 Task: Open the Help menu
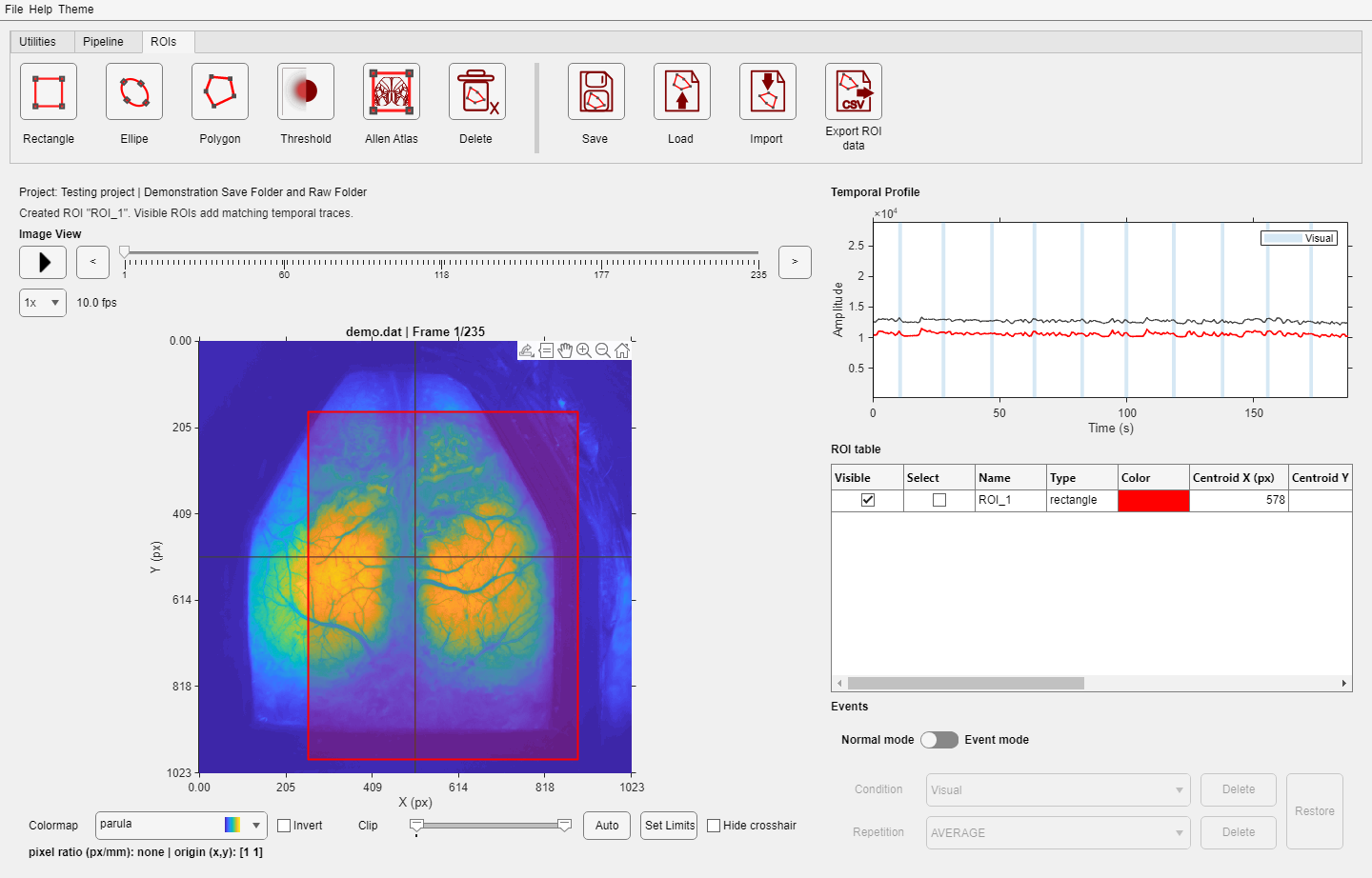click(41, 10)
